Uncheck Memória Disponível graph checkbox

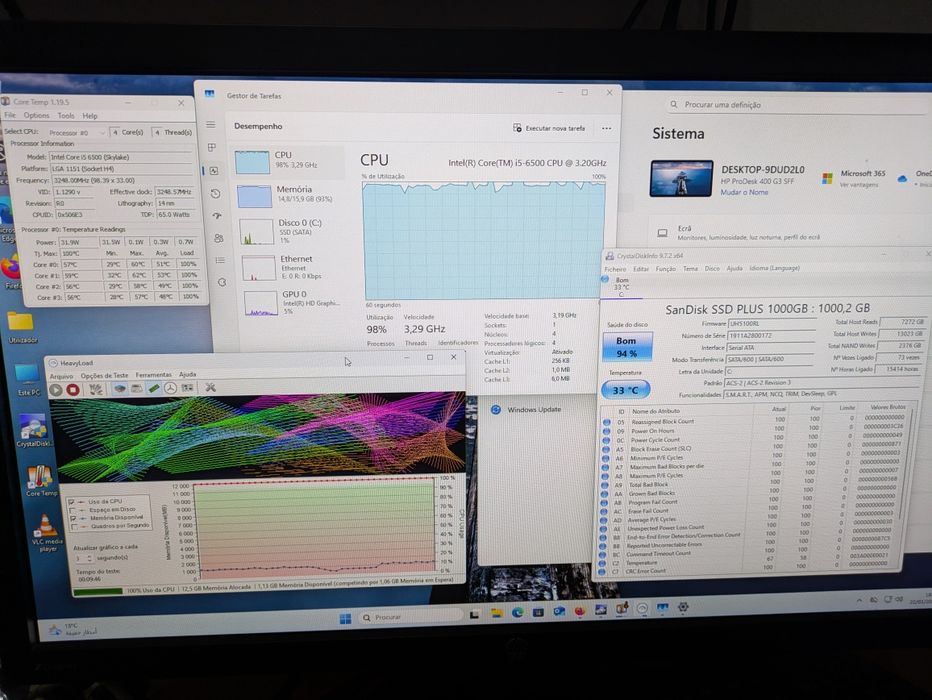pos(73,518)
